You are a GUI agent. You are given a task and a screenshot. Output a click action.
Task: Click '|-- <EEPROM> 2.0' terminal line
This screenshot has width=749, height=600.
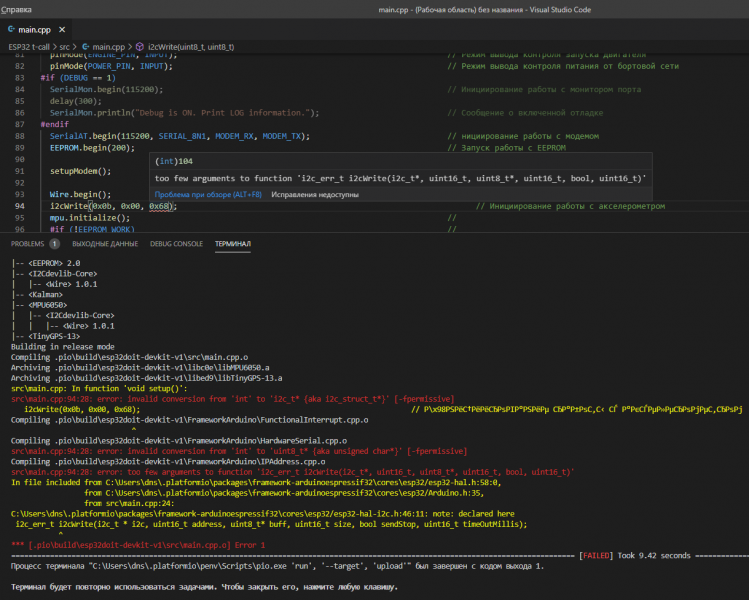point(45,263)
